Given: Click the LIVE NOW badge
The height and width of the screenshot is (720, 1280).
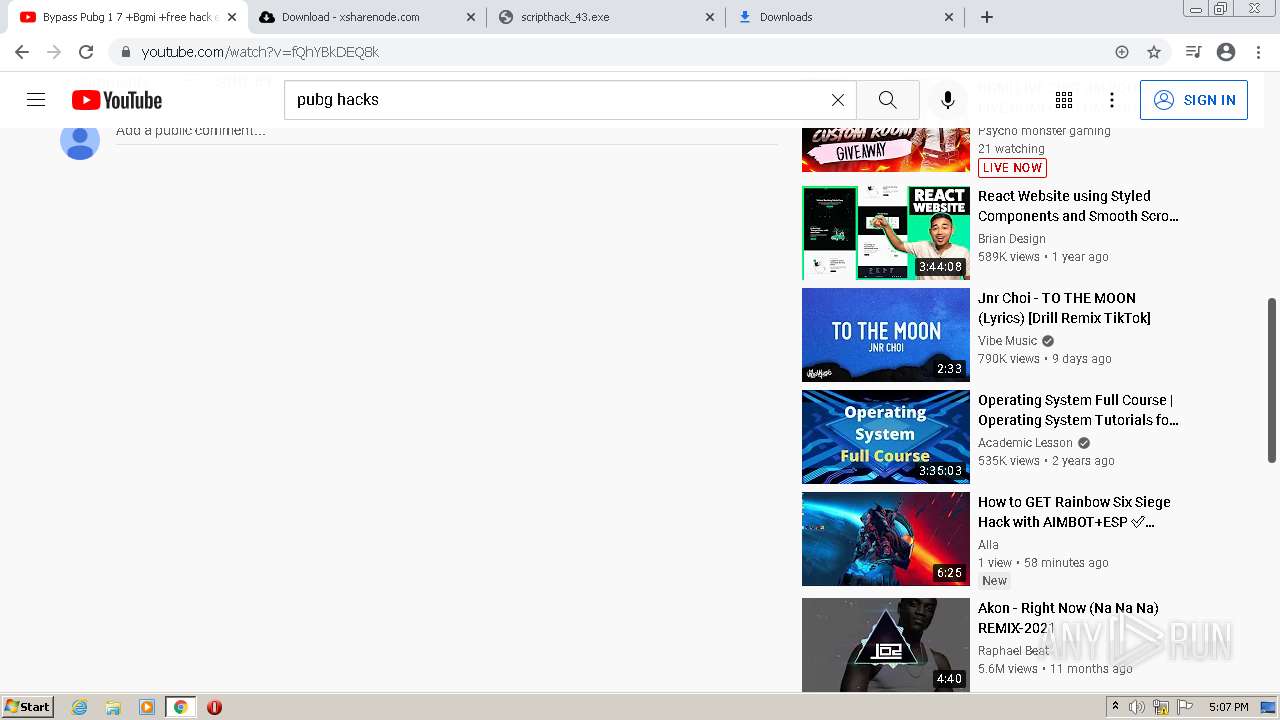Looking at the screenshot, I should 1012,168.
